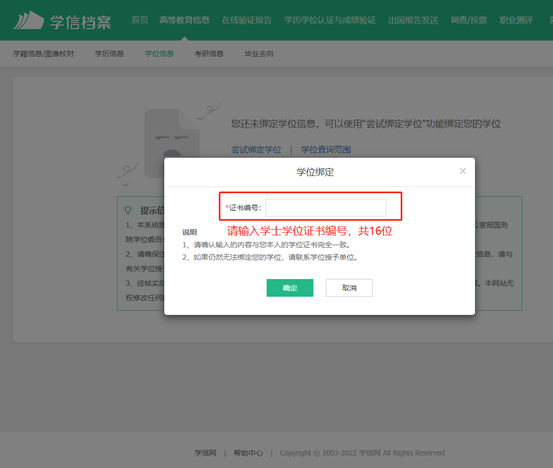553x468 pixels.
Task: Click the 取消 button
Action: 349,288
